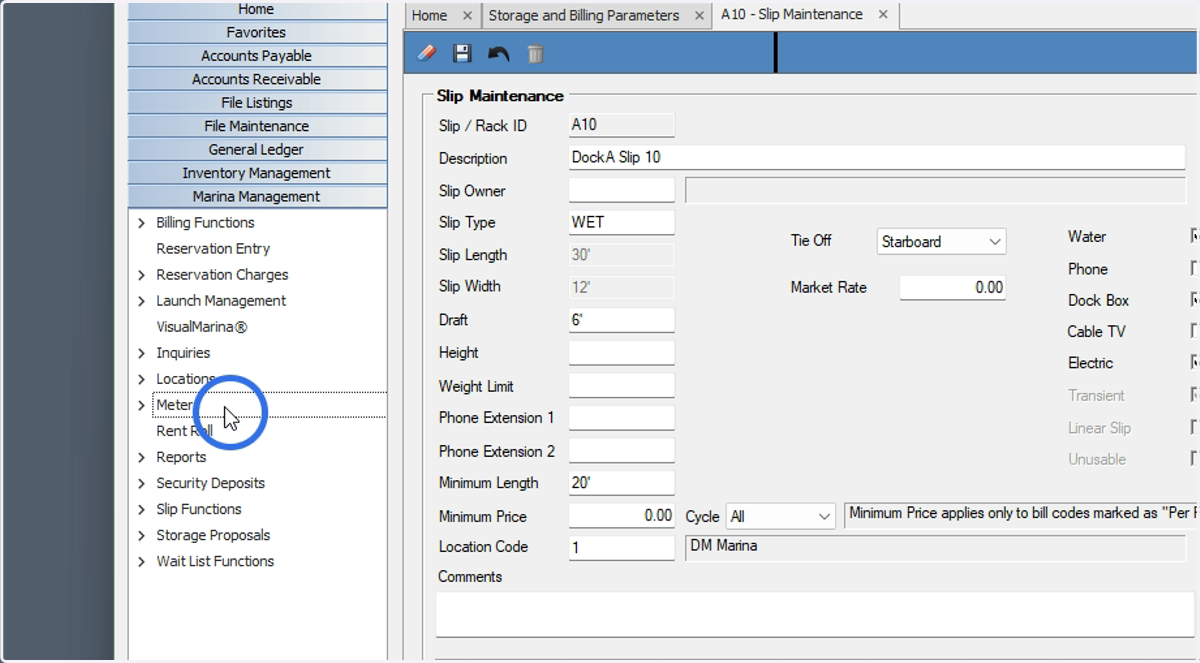Expand the Reservation Charges tree node
The height and width of the screenshot is (663, 1200).
(141, 275)
